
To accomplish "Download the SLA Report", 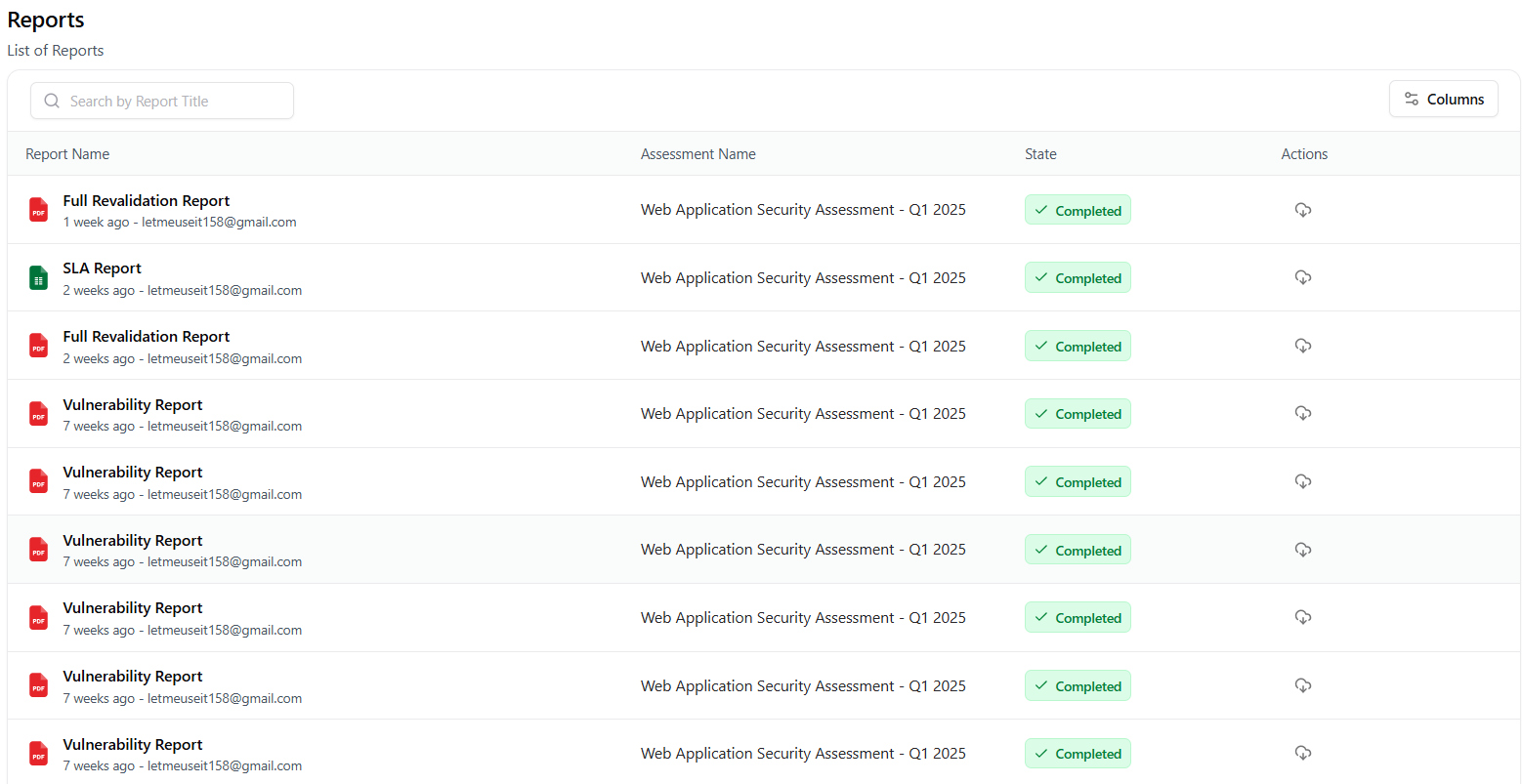I will (1302, 277).
